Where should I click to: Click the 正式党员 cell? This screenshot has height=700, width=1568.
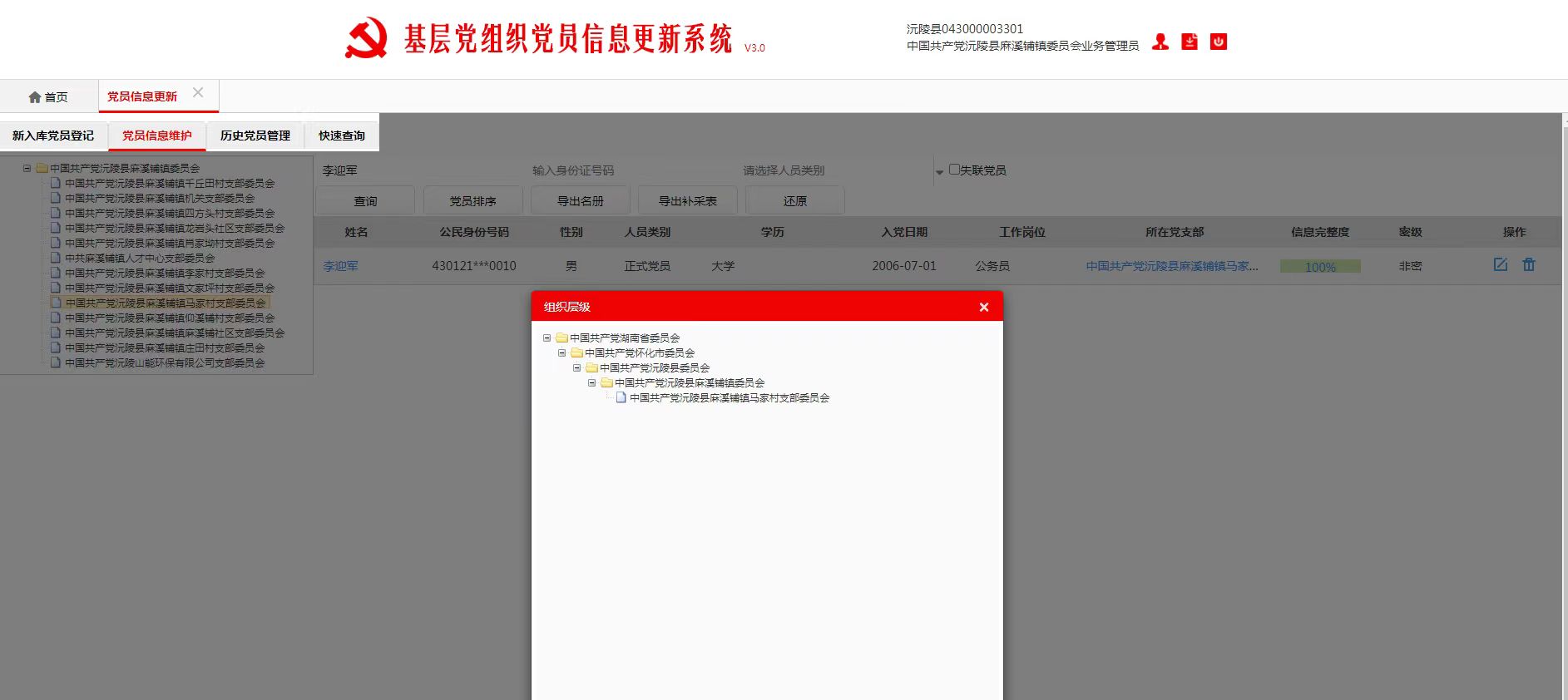(x=647, y=266)
